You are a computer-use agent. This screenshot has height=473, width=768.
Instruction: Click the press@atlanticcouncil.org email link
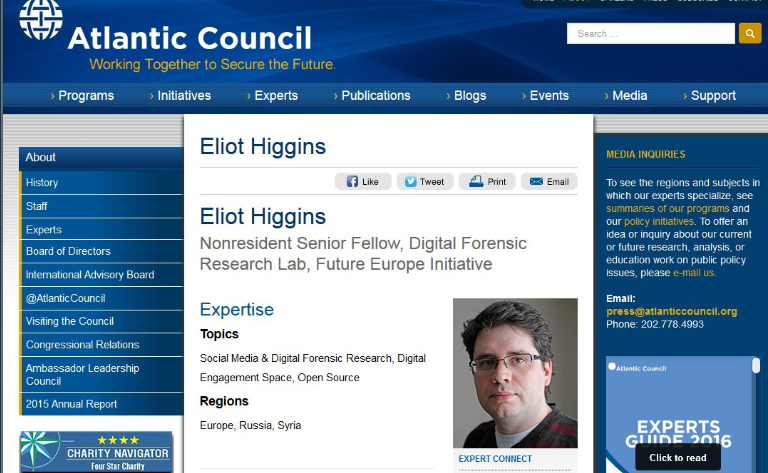[x=672, y=311]
